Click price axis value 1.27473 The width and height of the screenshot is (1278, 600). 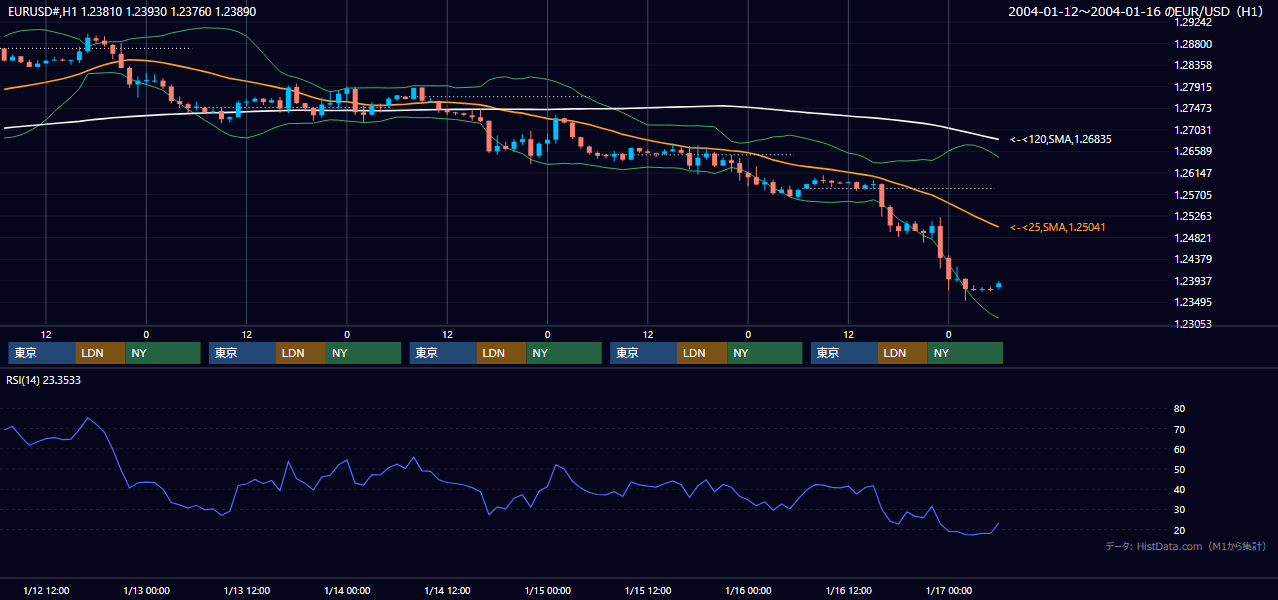point(1192,108)
